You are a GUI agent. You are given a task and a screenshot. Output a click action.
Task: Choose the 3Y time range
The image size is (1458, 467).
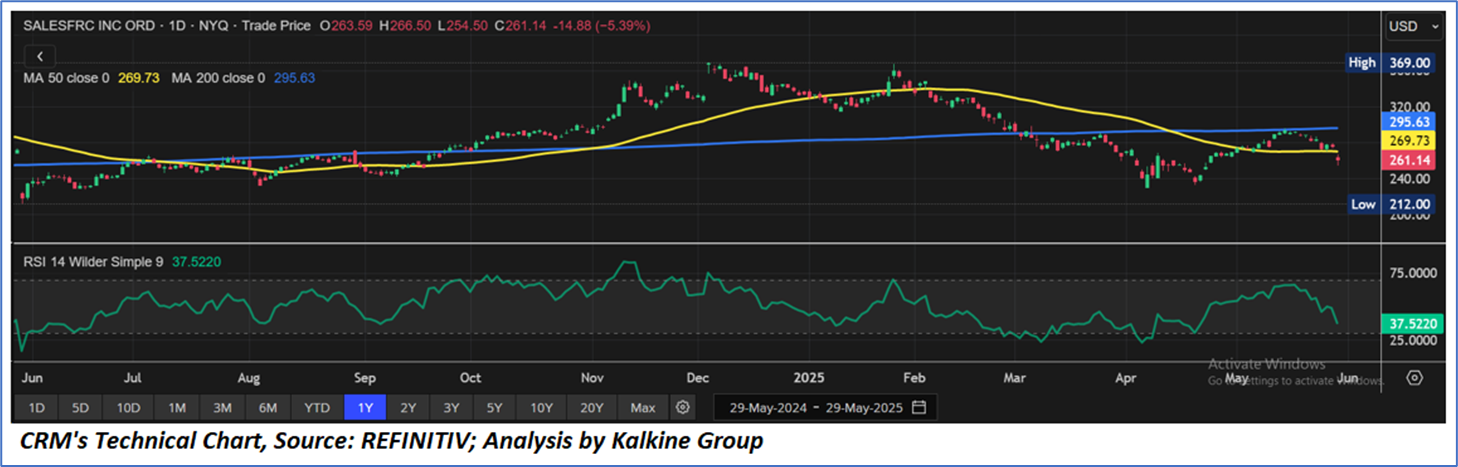point(452,407)
